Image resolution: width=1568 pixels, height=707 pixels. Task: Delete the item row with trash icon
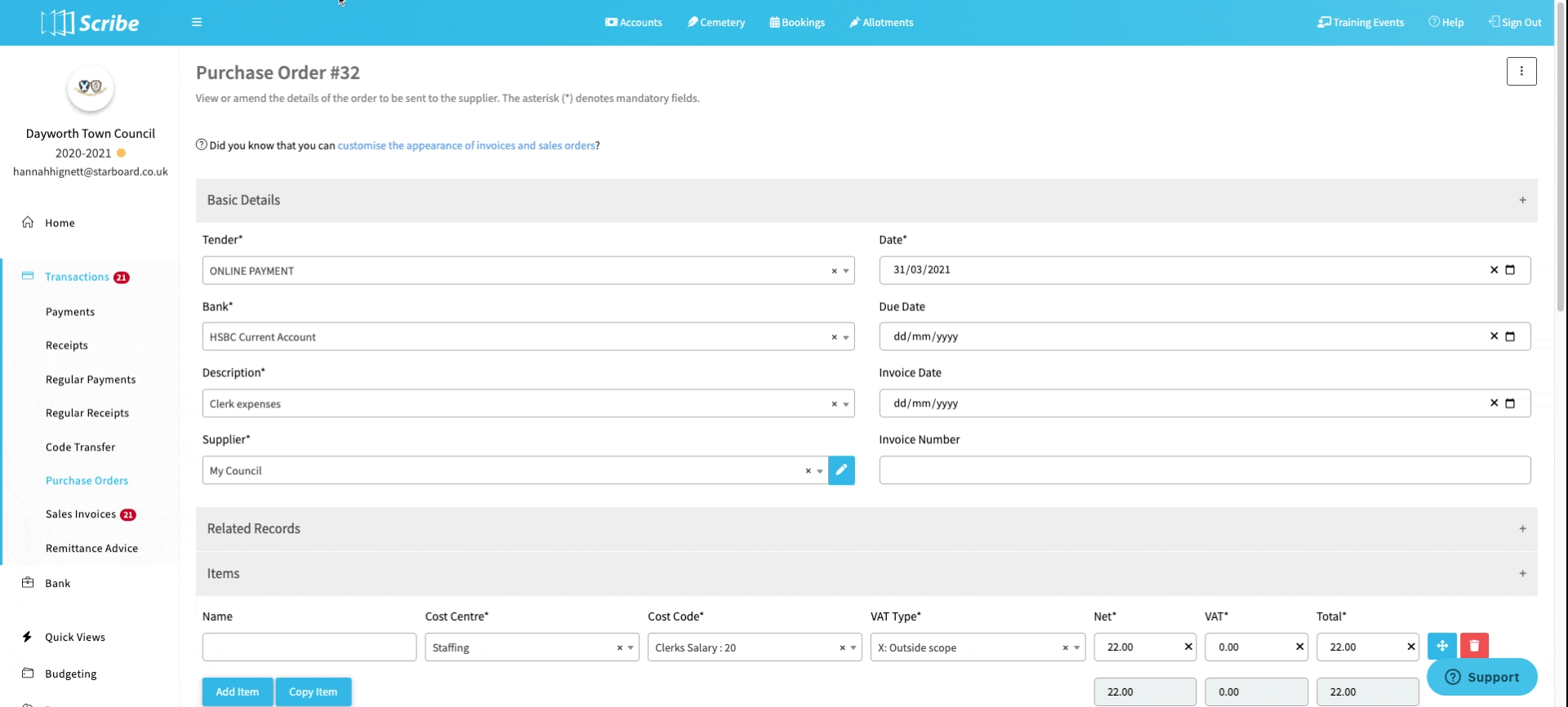tap(1474, 646)
